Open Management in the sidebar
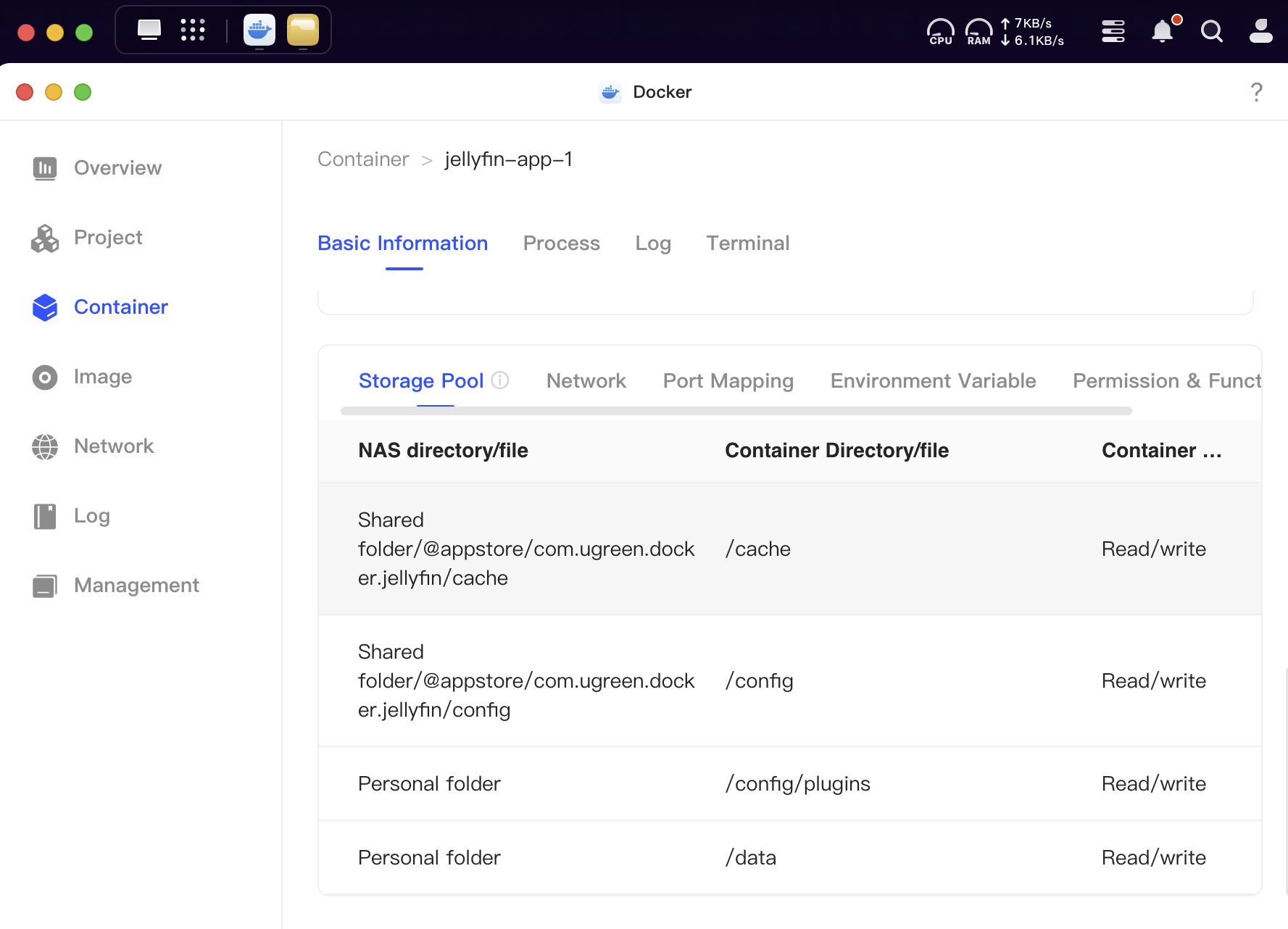Image resolution: width=1288 pixels, height=929 pixels. [x=136, y=585]
